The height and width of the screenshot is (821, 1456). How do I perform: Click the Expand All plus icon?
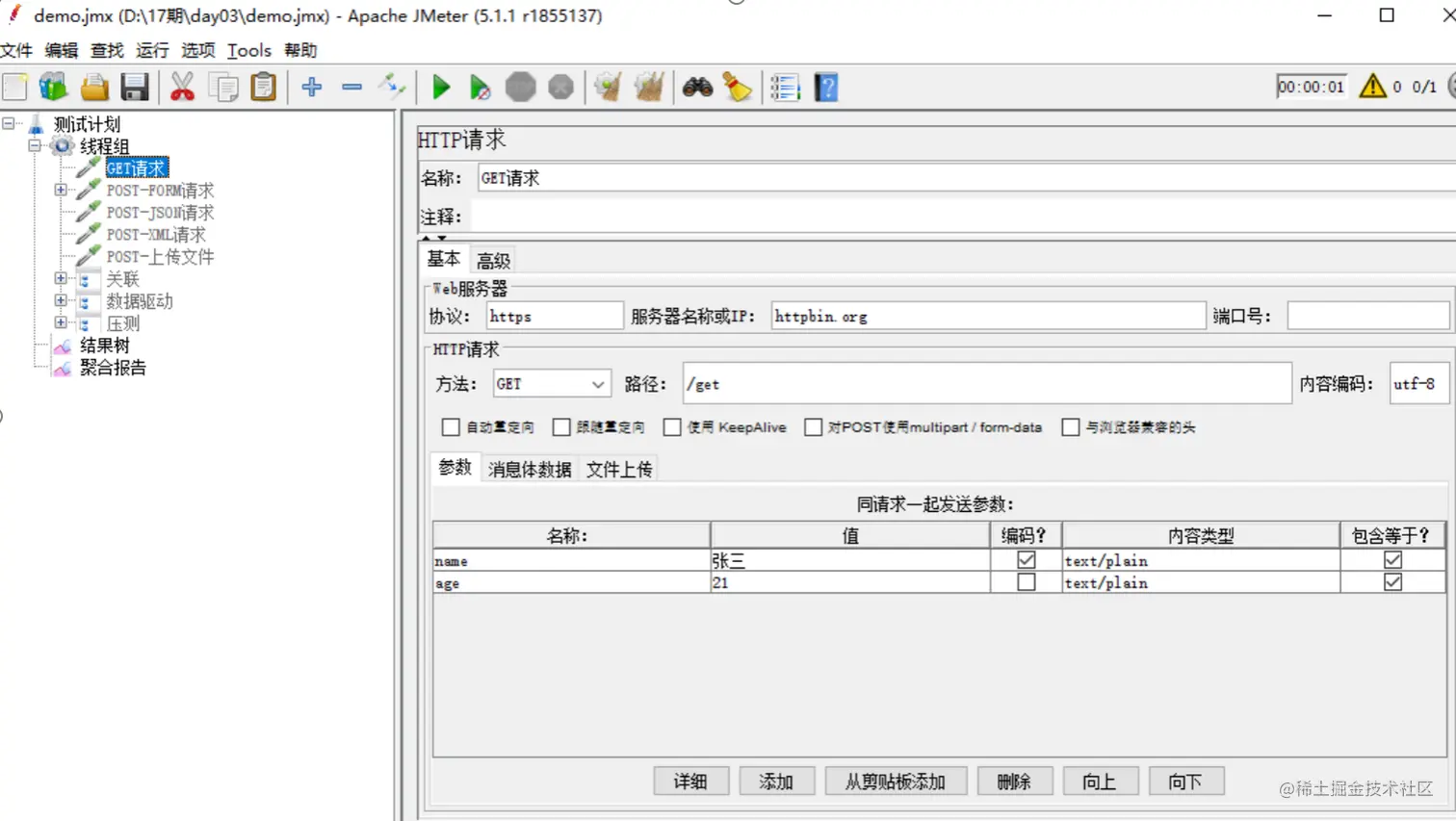tap(311, 88)
